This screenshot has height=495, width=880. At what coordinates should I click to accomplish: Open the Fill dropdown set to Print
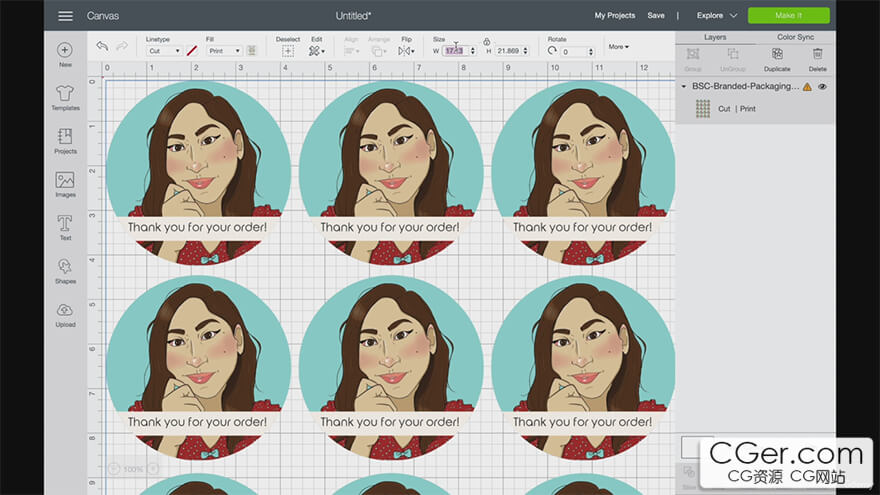pos(224,51)
